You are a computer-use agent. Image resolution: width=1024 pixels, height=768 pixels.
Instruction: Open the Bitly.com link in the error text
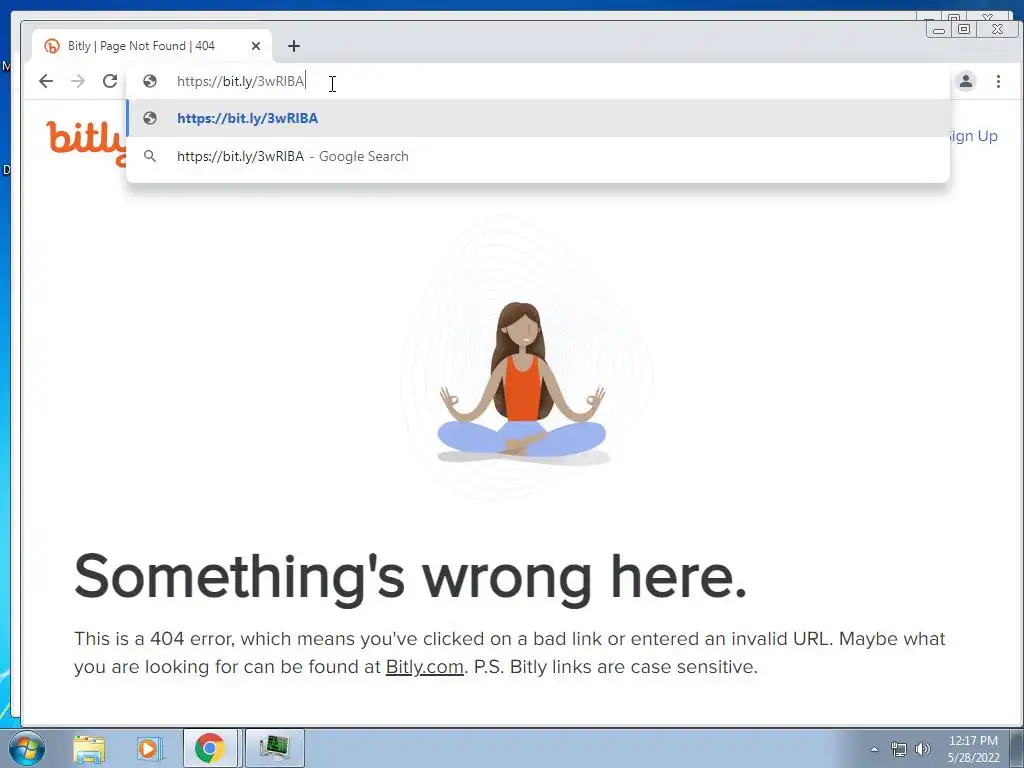424,667
